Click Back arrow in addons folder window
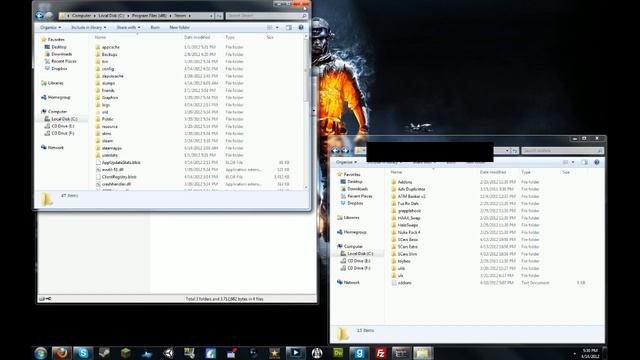Image resolution: width=640 pixels, height=360 pixels. [336, 151]
